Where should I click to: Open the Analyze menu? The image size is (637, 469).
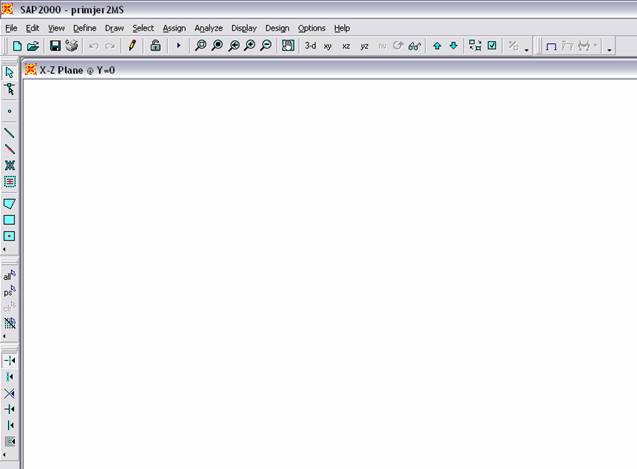[x=208, y=28]
